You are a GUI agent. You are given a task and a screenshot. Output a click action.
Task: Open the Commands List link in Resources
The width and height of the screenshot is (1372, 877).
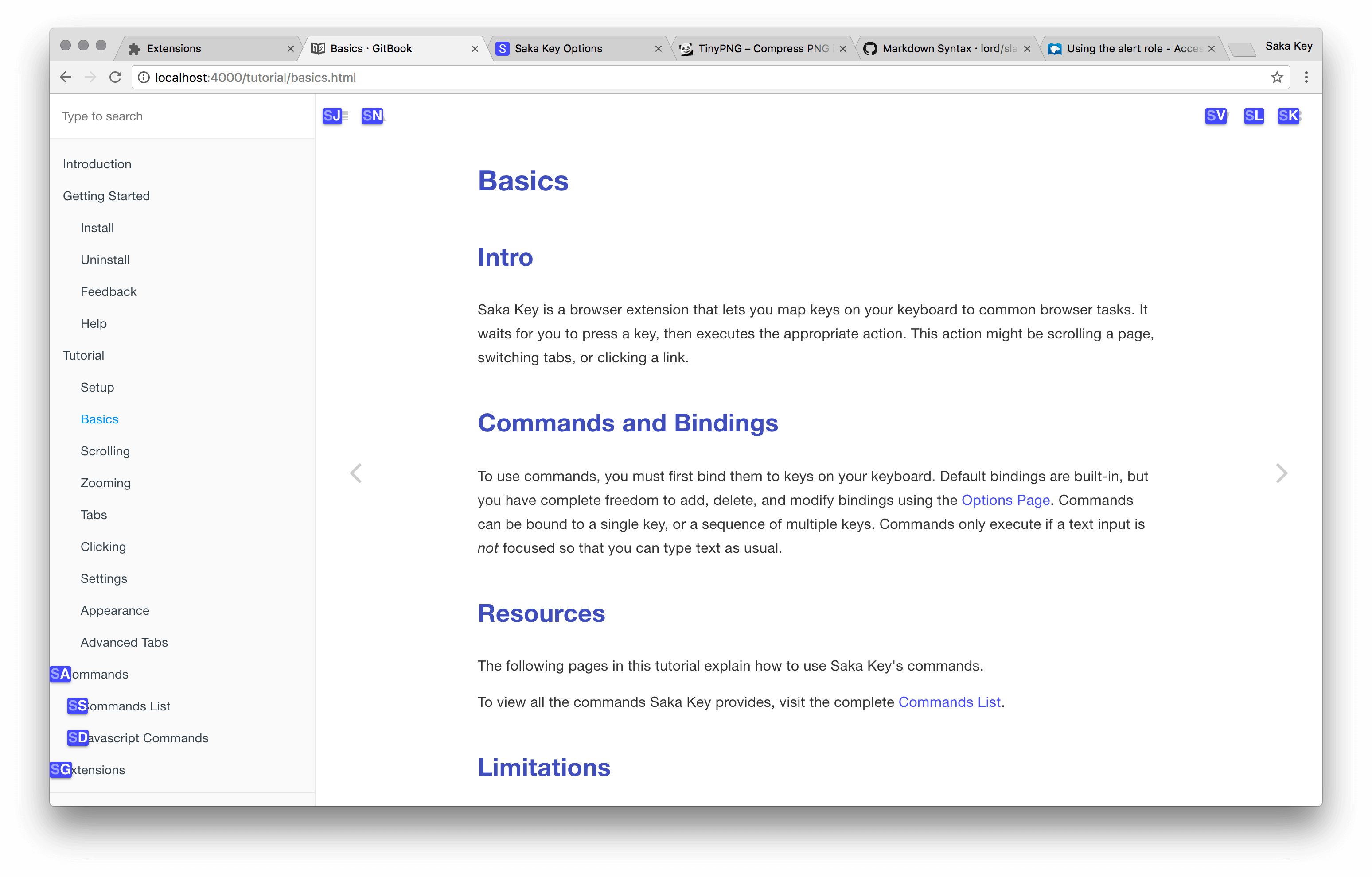[x=949, y=702]
